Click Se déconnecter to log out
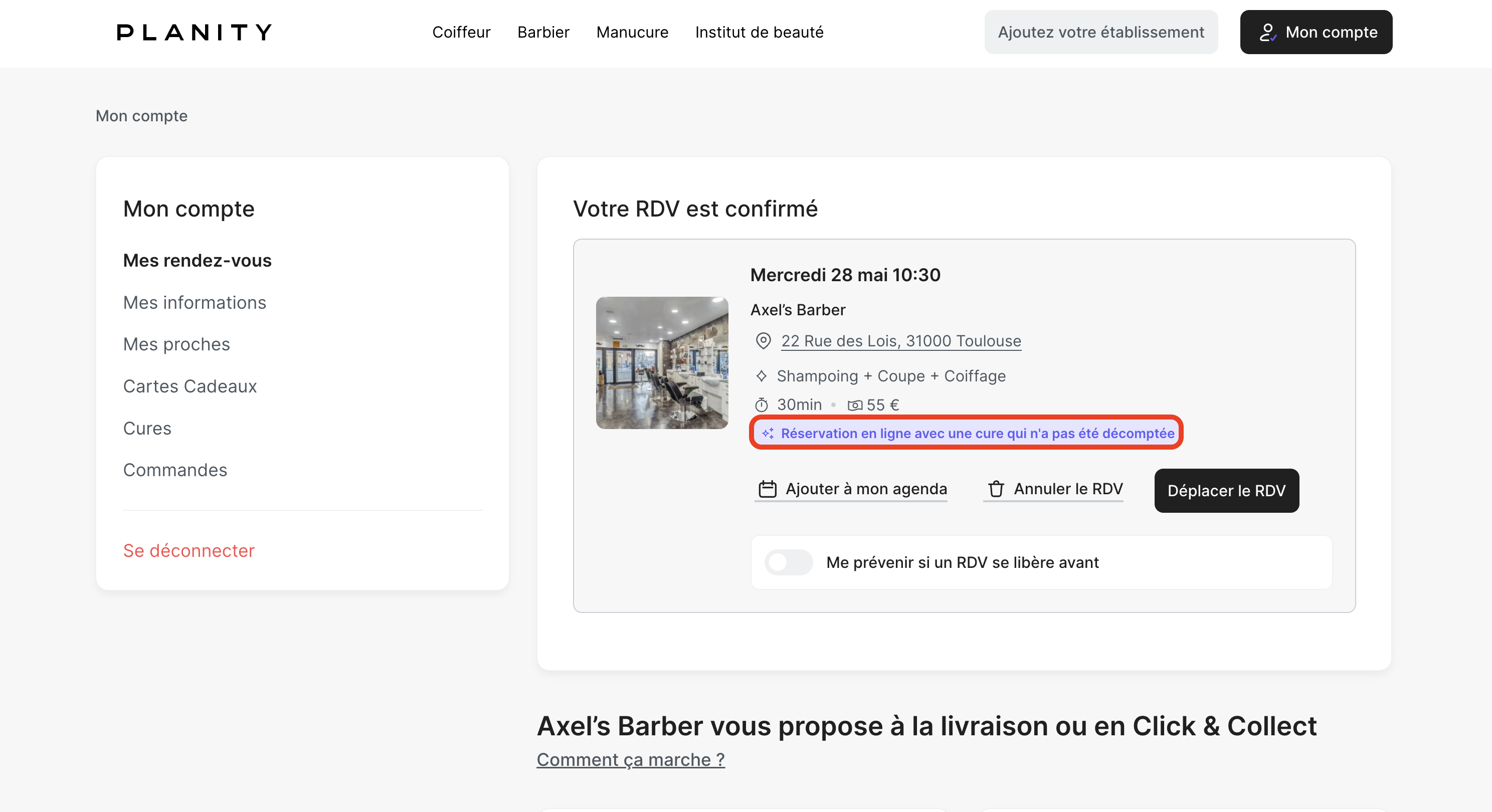This screenshot has height=812, width=1492. pyautogui.click(x=188, y=550)
